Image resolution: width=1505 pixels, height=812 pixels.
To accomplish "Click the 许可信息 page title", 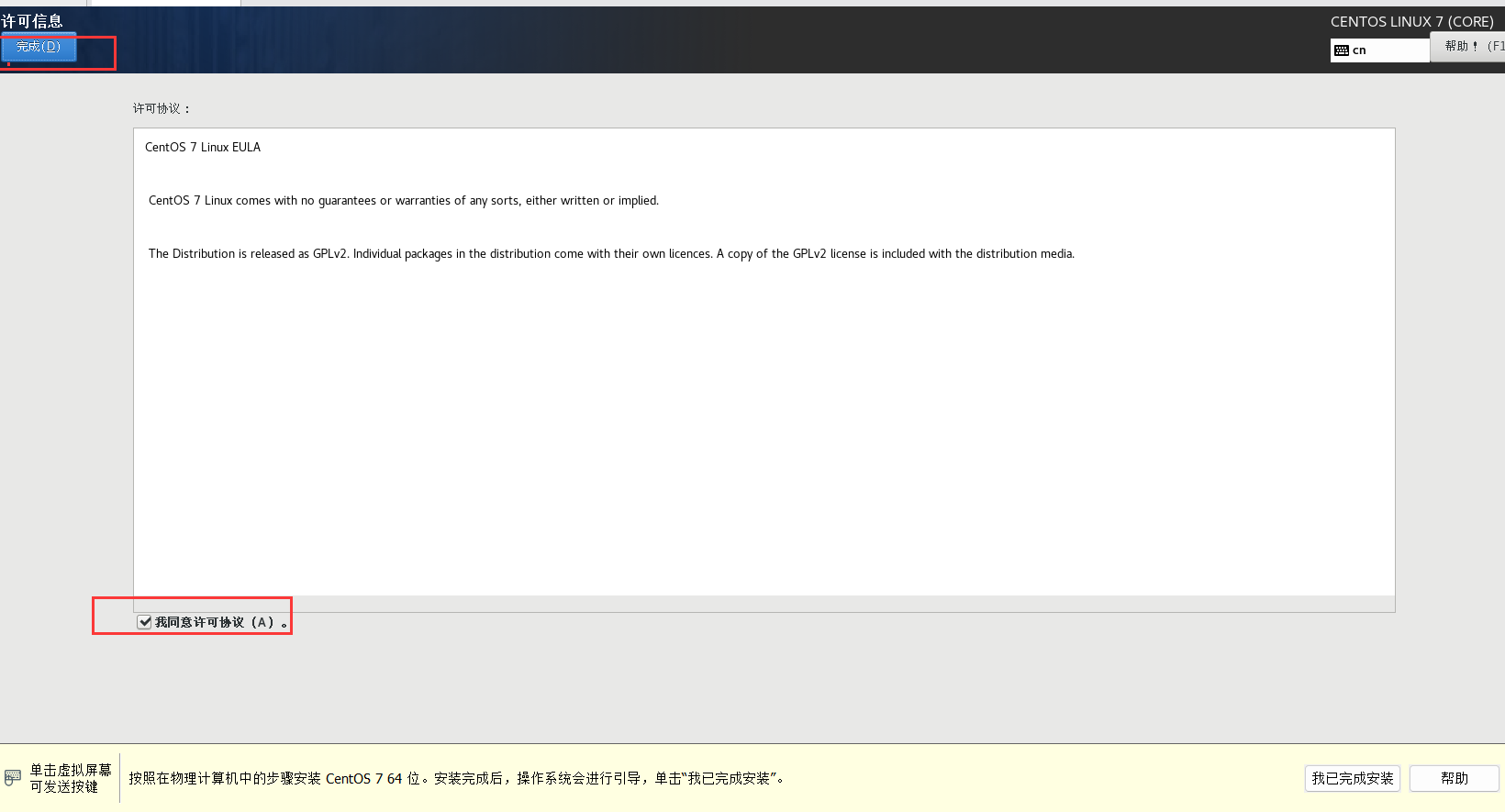I will click(32, 21).
